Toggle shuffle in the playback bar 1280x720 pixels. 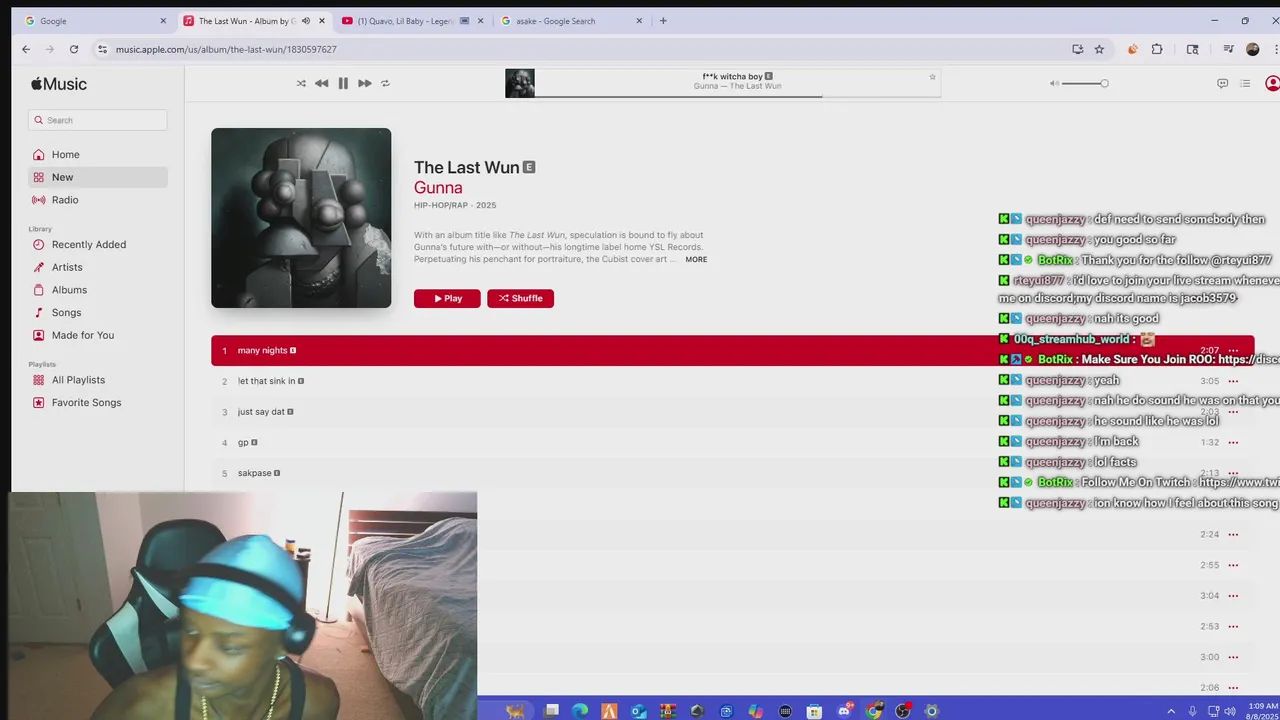(301, 83)
